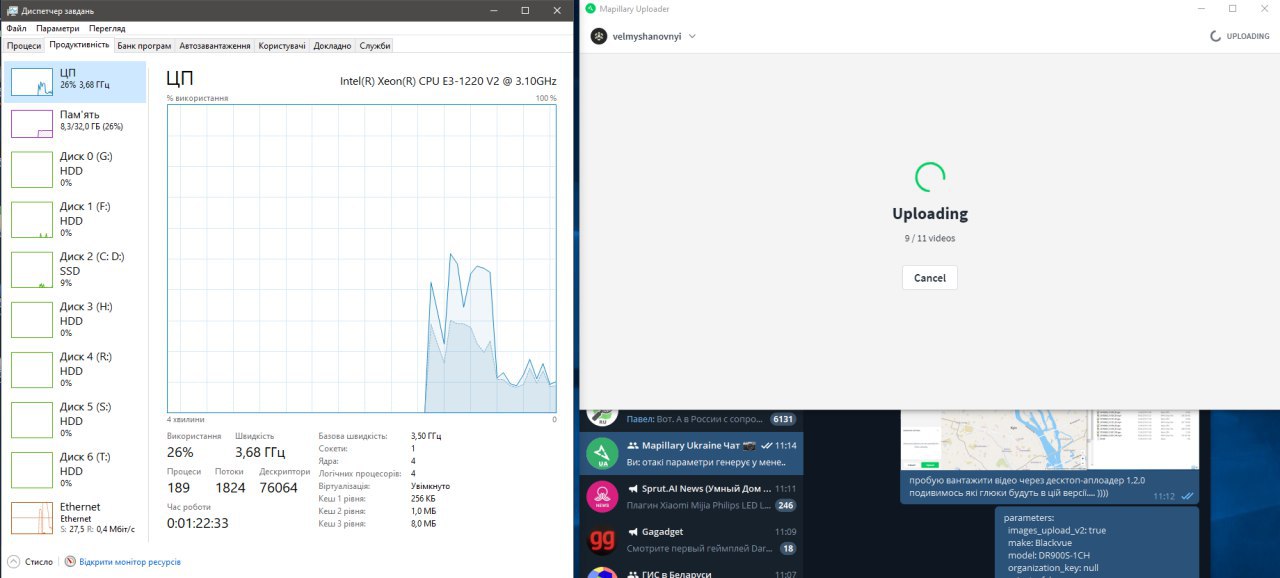This screenshot has width=1280, height=578.
Task: Click the parameters message bubble in Telegram
Action: pos(1096,542)
